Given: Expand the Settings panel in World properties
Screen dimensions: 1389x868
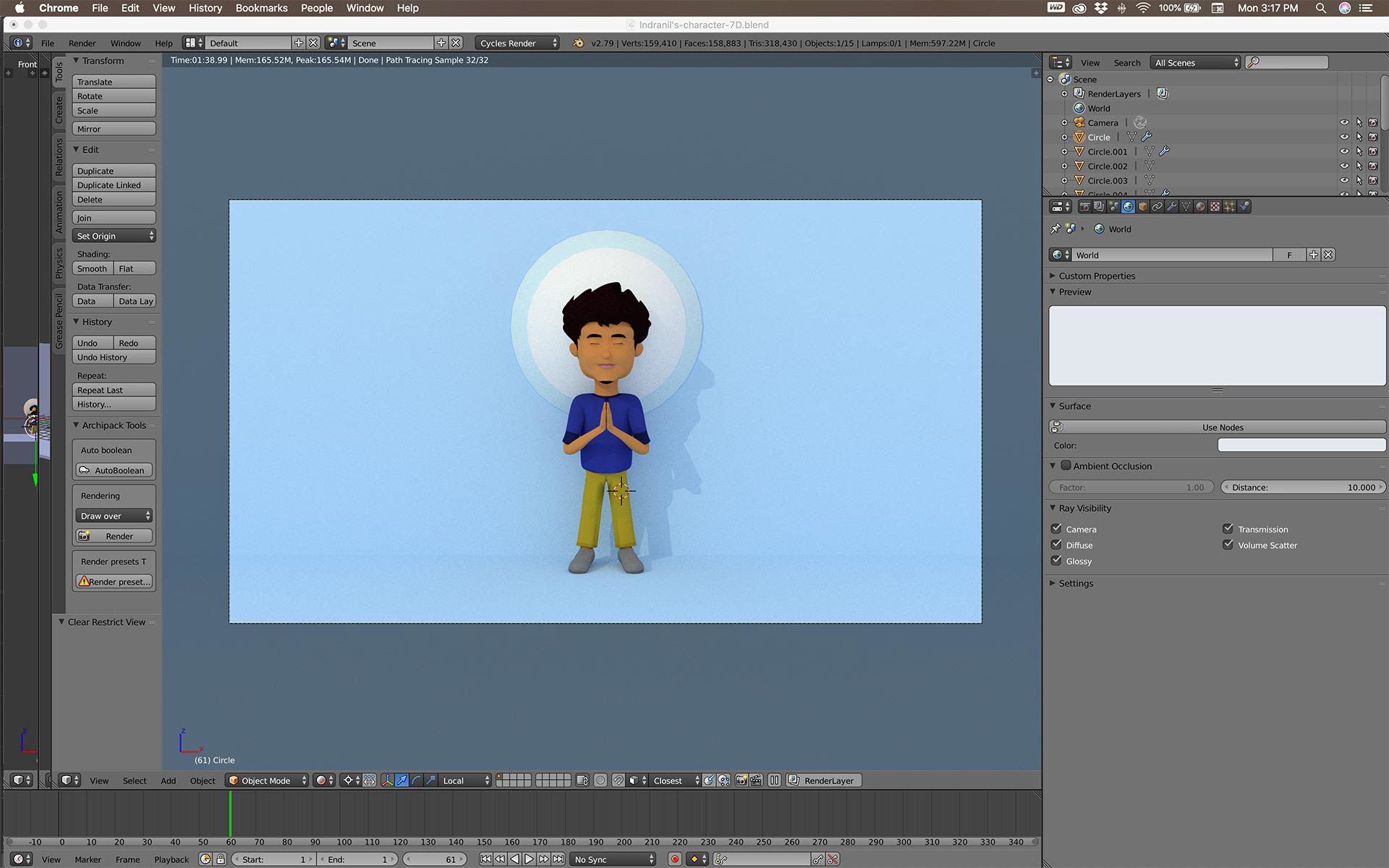Looking at the screenshot, I should pyautogui.click(x=1076, y=583).
